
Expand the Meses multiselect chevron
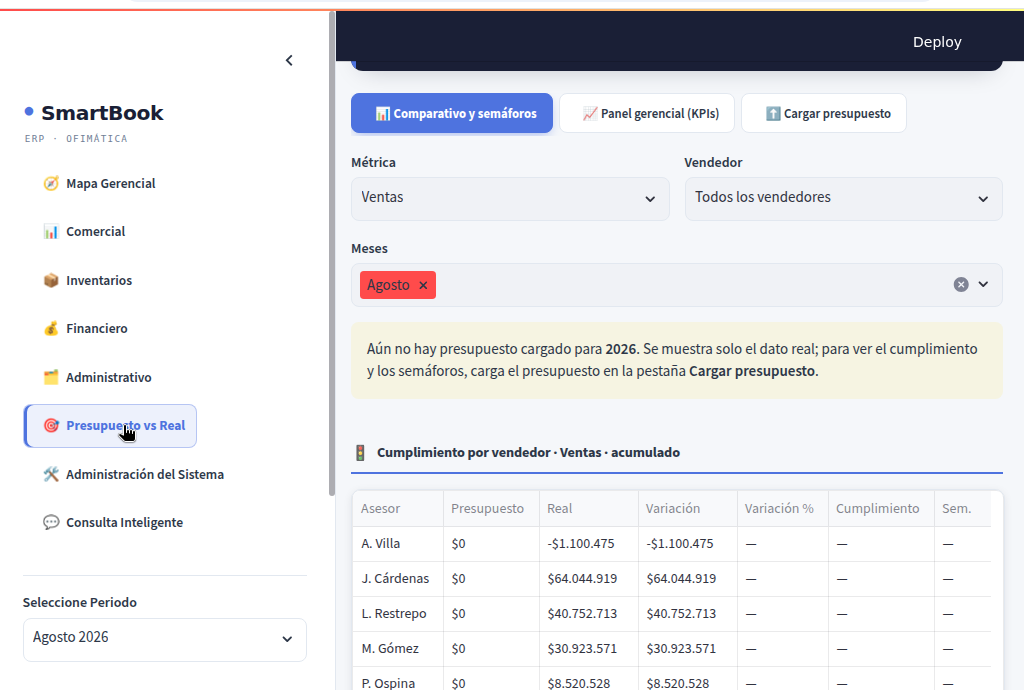[x=984, y=285]
